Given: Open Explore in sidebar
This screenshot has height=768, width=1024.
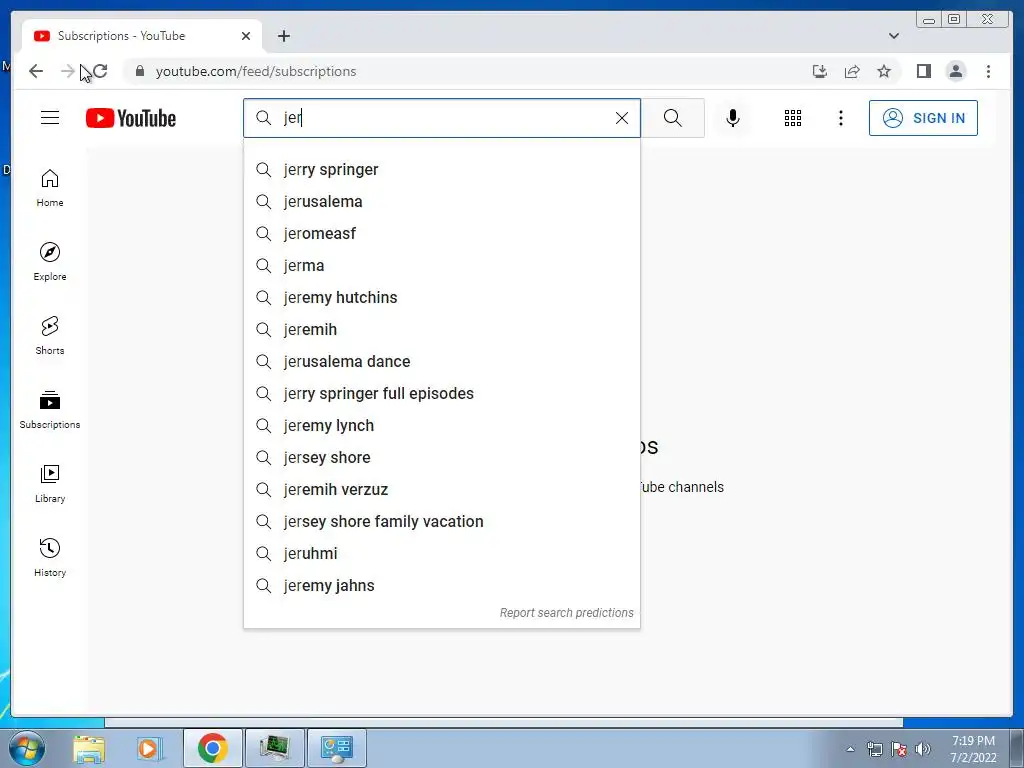Looking at the screenshot, I should tap(50, 262).
